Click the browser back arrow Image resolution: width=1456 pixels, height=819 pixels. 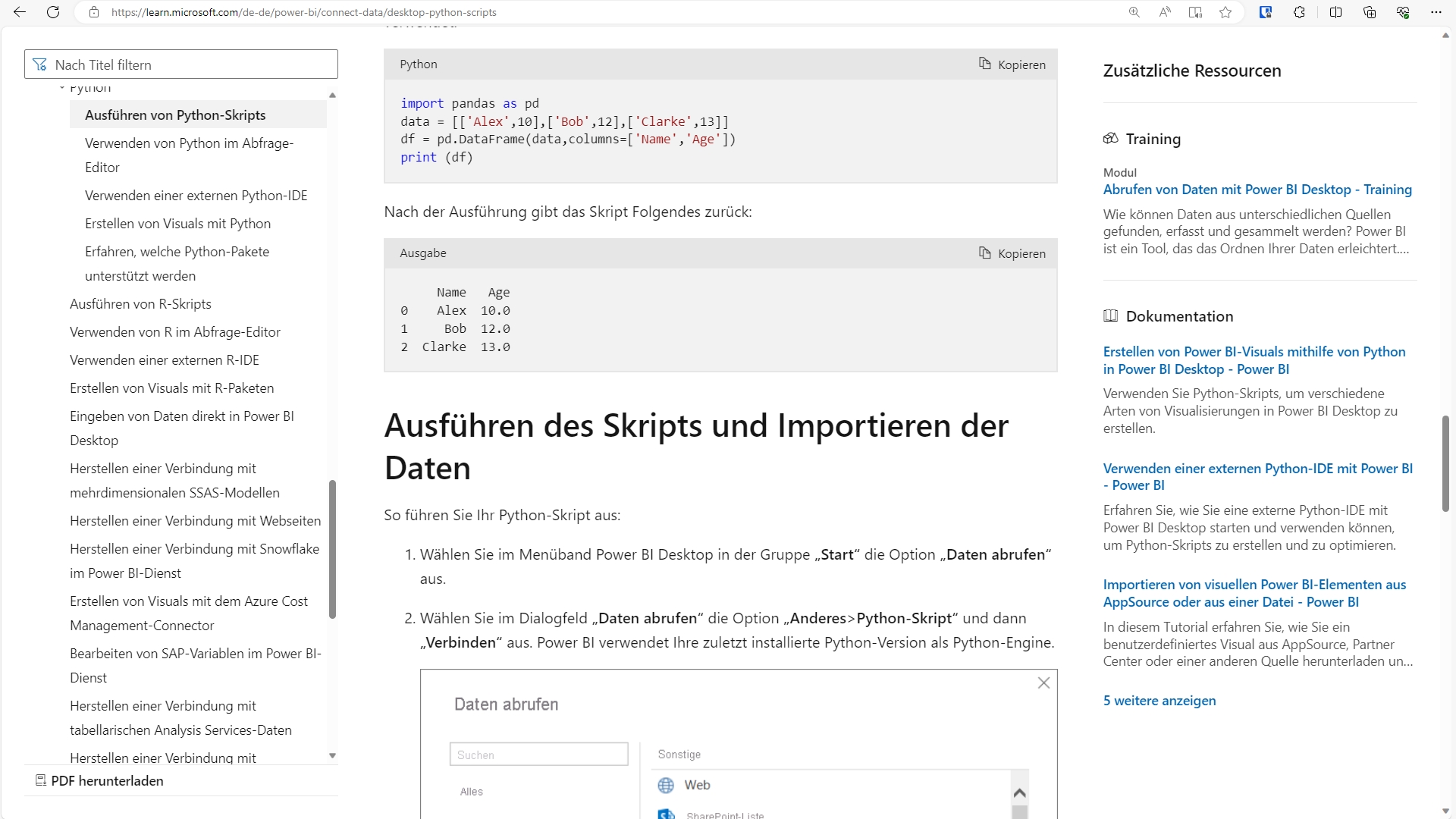coord(20,12)
